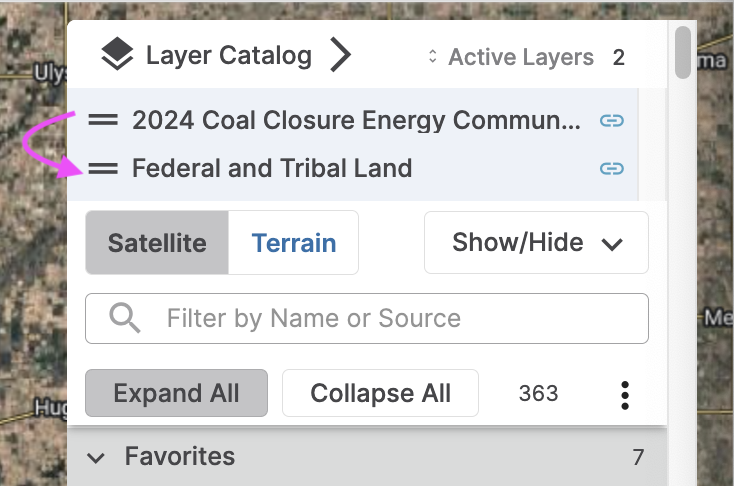Click link icon for 2024 Coal Closure layer
Image resolution: width=734 pixels, height=486 pixels.
tap(611, 121)
